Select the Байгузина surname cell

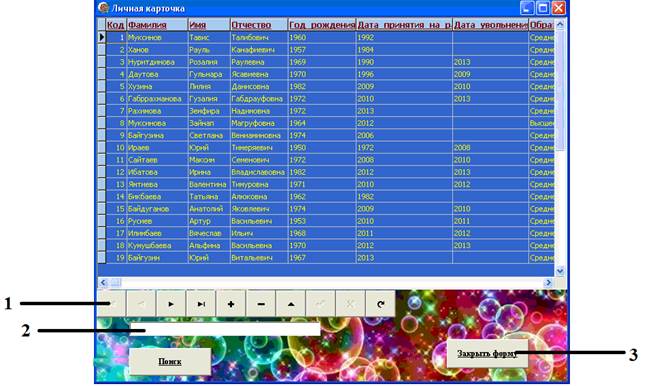[157, 135]
